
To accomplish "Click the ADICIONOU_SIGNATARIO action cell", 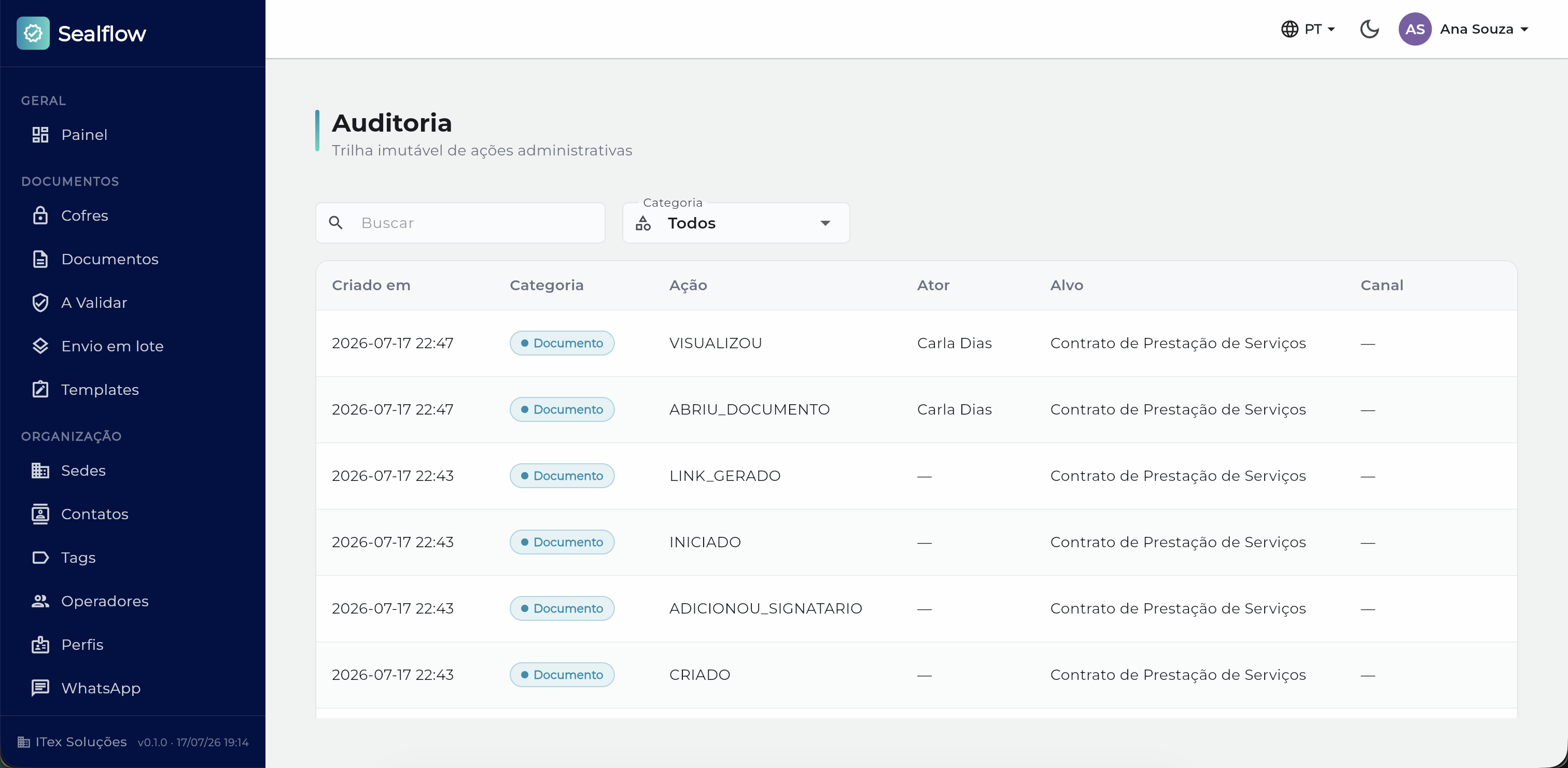I will [x=765, y=608].
